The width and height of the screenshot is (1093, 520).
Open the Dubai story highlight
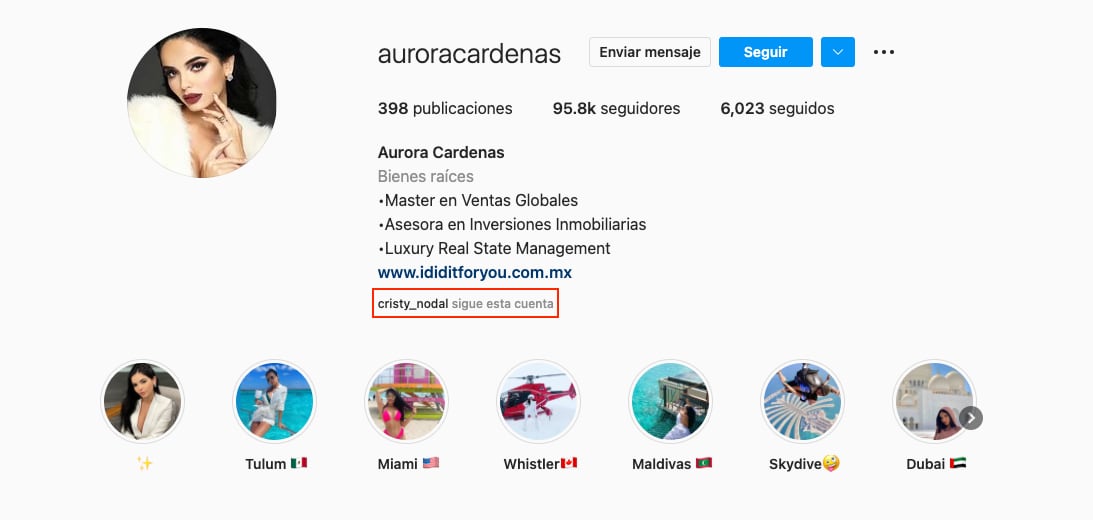point(934,402)
